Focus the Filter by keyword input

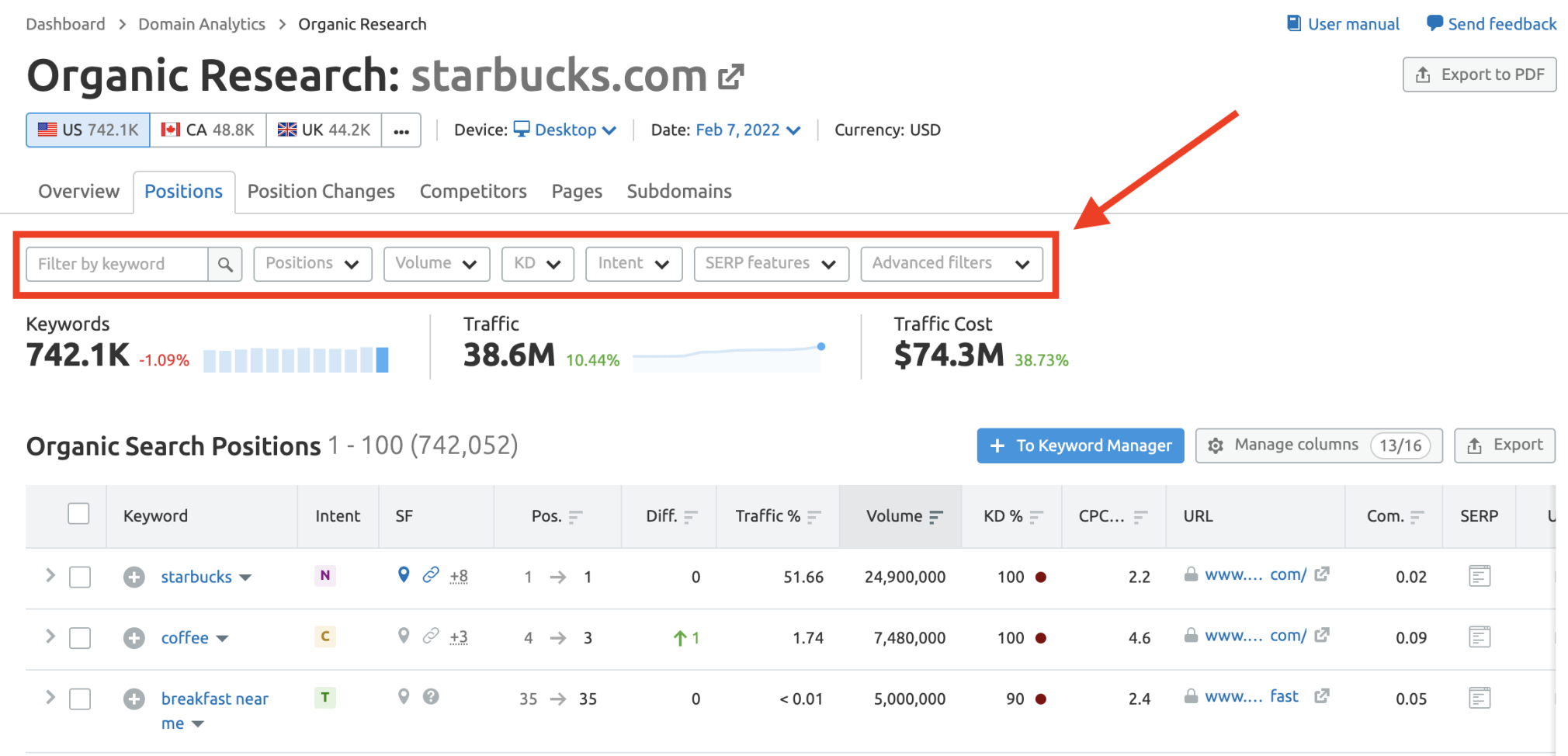click(117, 264)
